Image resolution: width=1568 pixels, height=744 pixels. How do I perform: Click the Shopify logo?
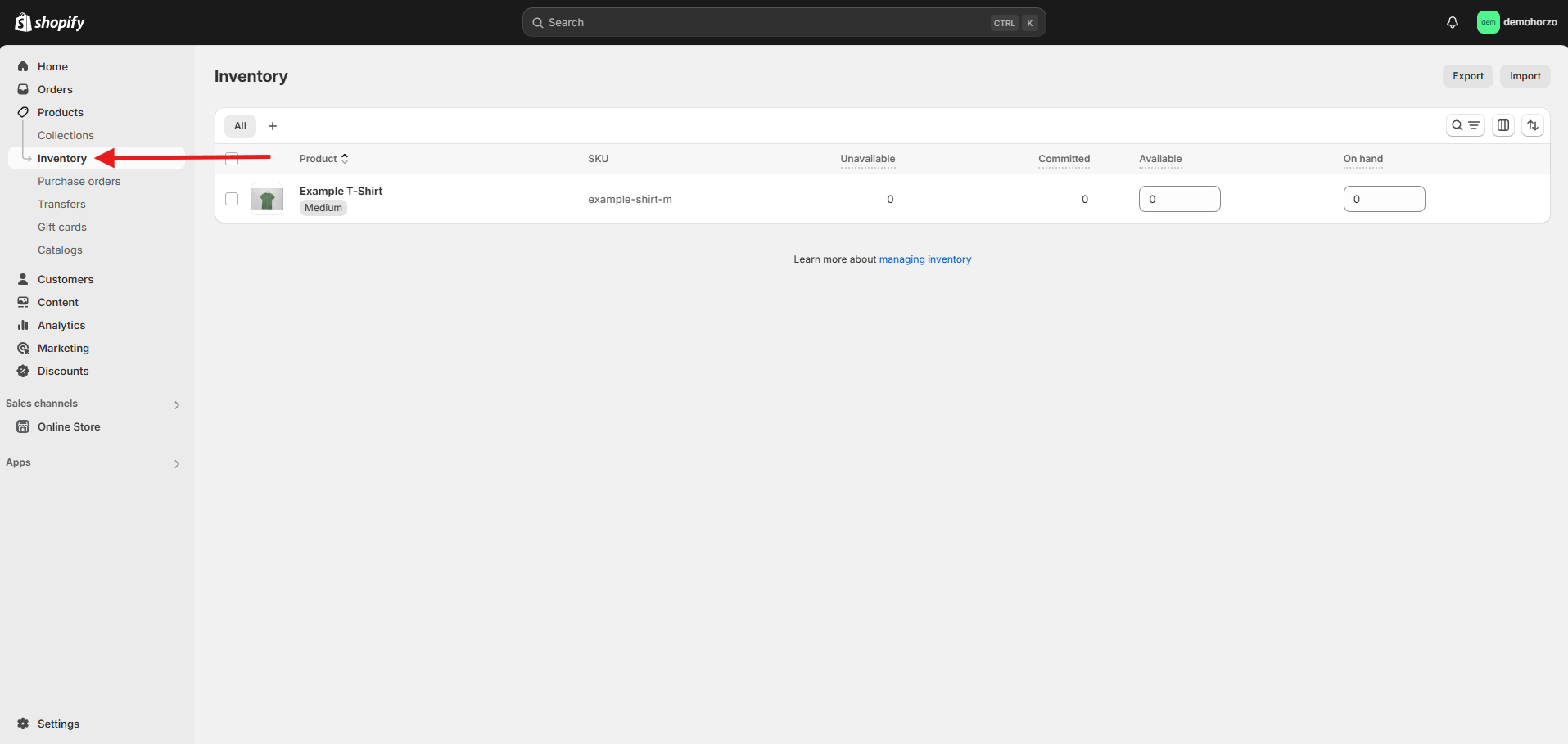(50, 22)
